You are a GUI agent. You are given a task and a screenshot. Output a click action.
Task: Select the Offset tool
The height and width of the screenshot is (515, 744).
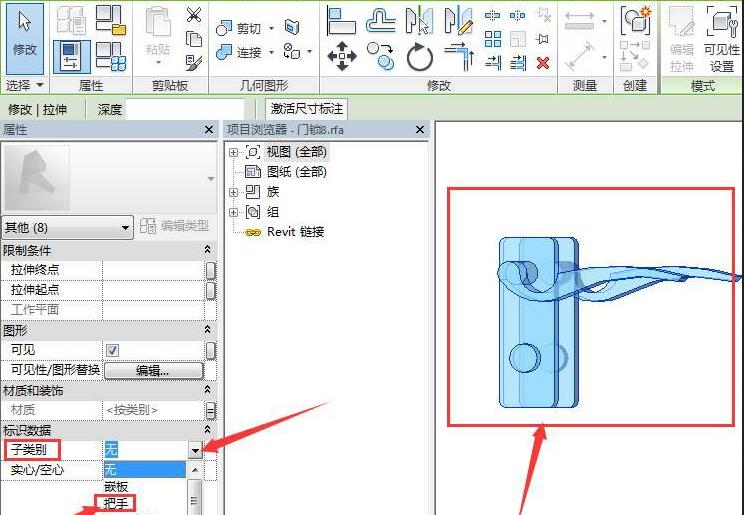381,20
